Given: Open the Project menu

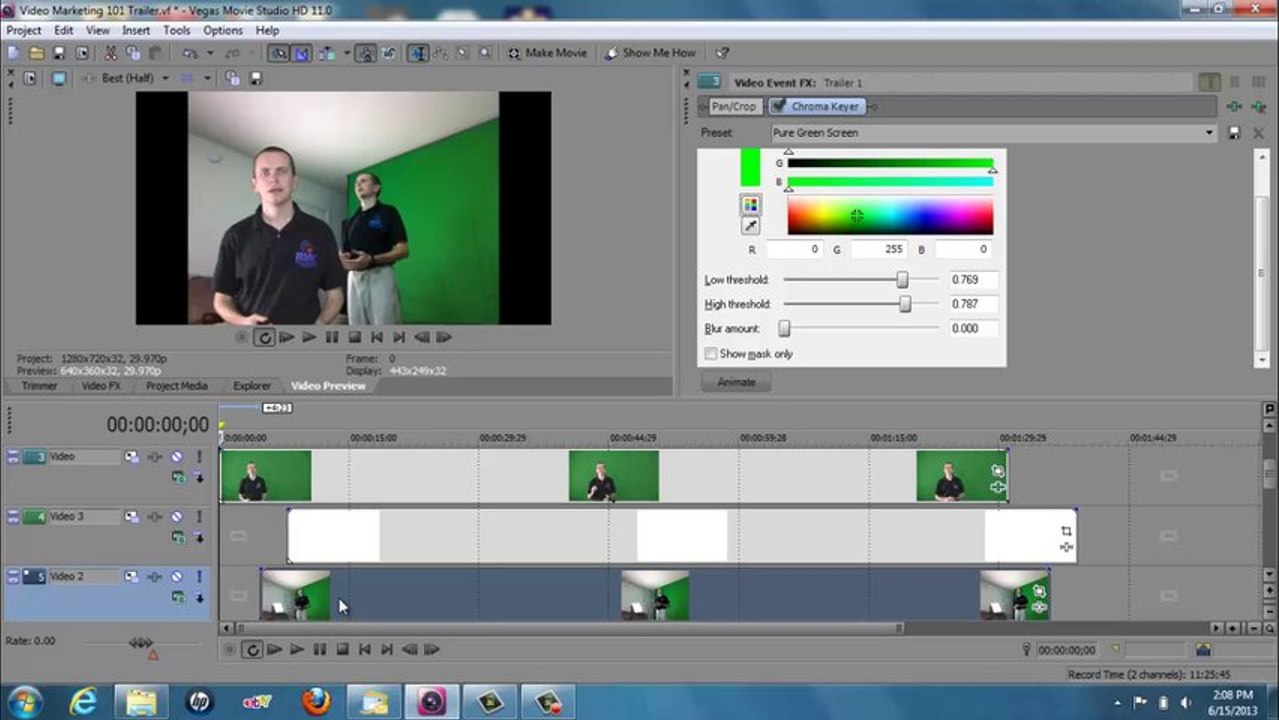Looking at the screenshot, I should pyautogui.click(x=24, y=31).
